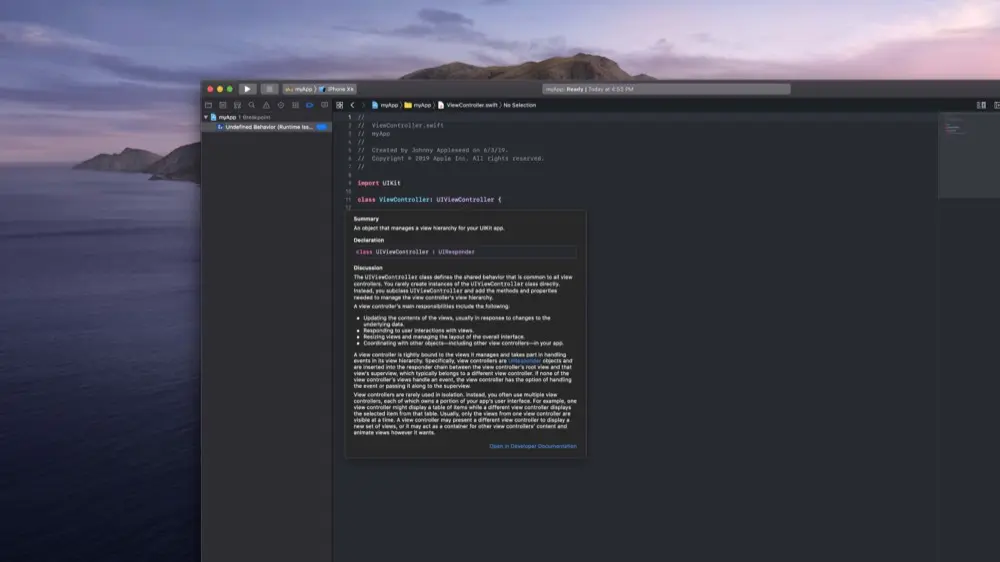Select the myApp scheme in toolbar

tap(299, 89)
